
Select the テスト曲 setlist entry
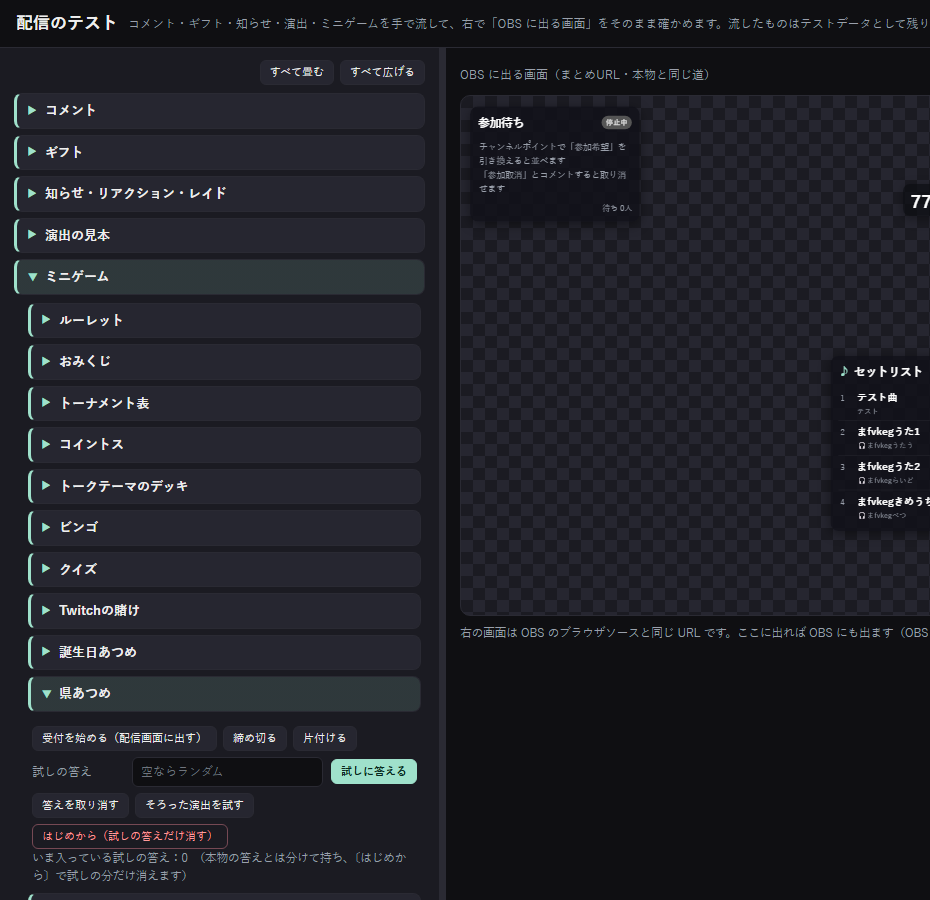(877, 397)
